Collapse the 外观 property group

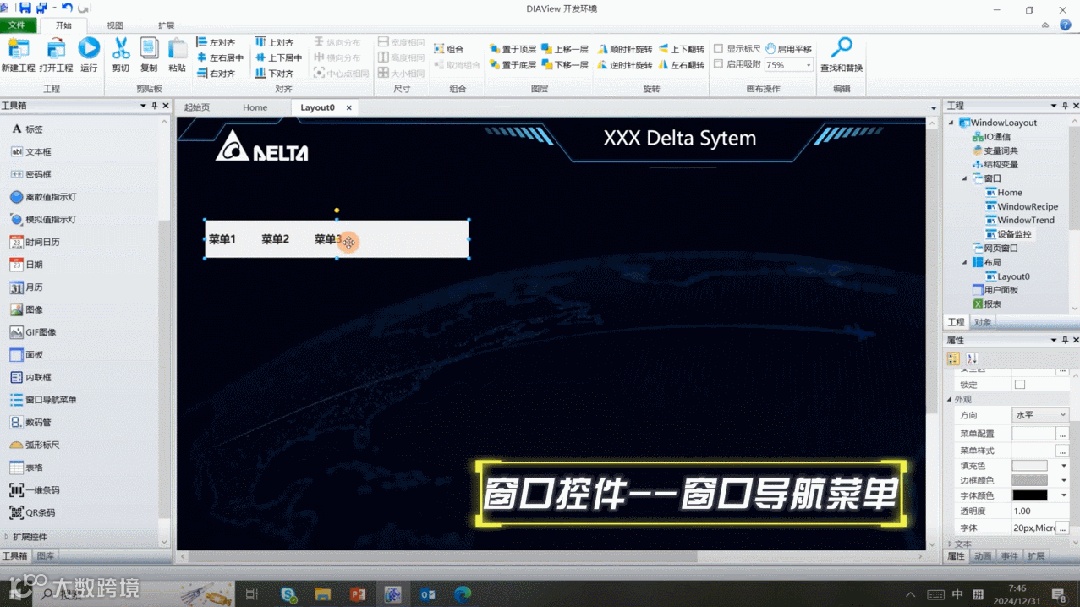pos(949,400)
